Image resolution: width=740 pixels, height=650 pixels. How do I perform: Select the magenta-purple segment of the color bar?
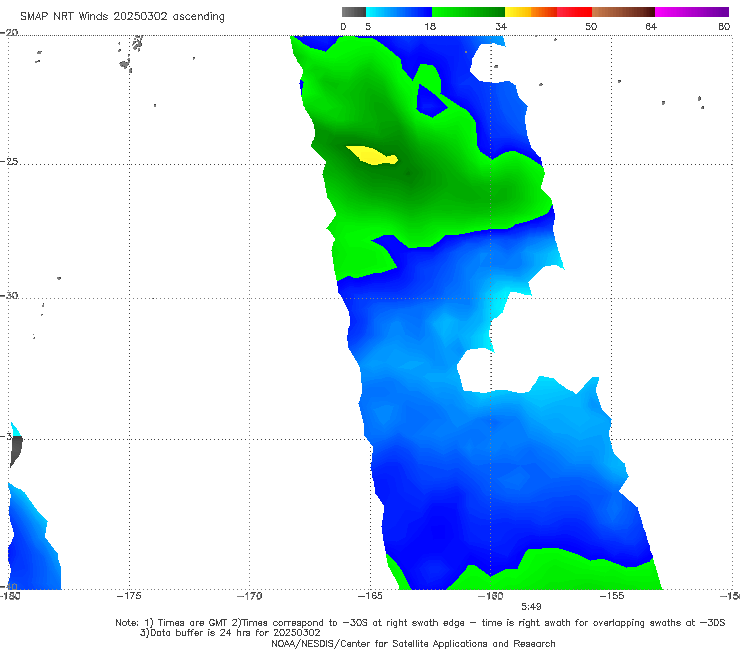(692, 12)
